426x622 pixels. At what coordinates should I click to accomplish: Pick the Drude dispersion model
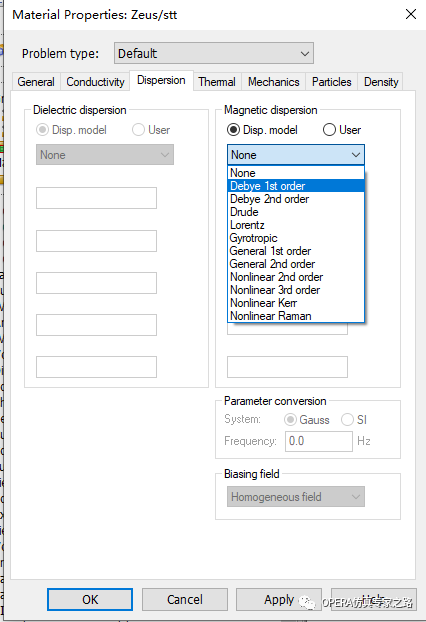tap(296, 212)
